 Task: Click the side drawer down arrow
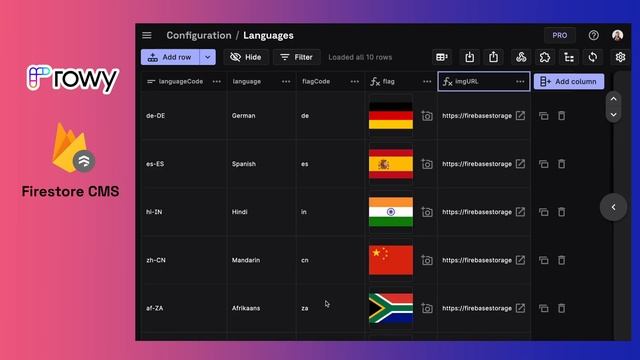click(613, 115)
